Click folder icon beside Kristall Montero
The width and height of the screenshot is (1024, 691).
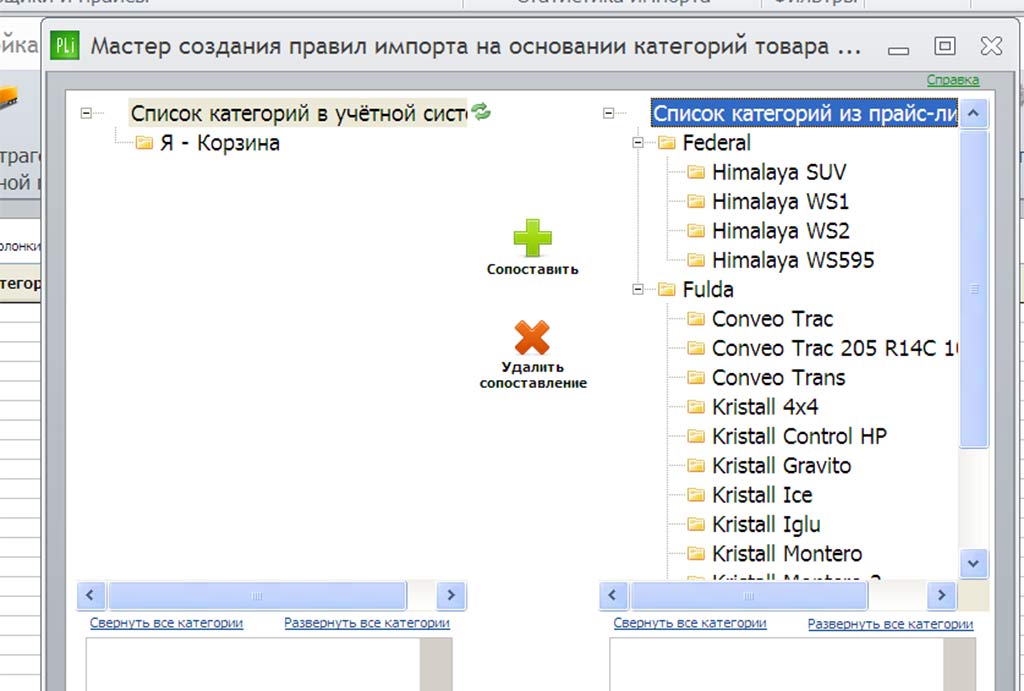(x=696, y=553)
